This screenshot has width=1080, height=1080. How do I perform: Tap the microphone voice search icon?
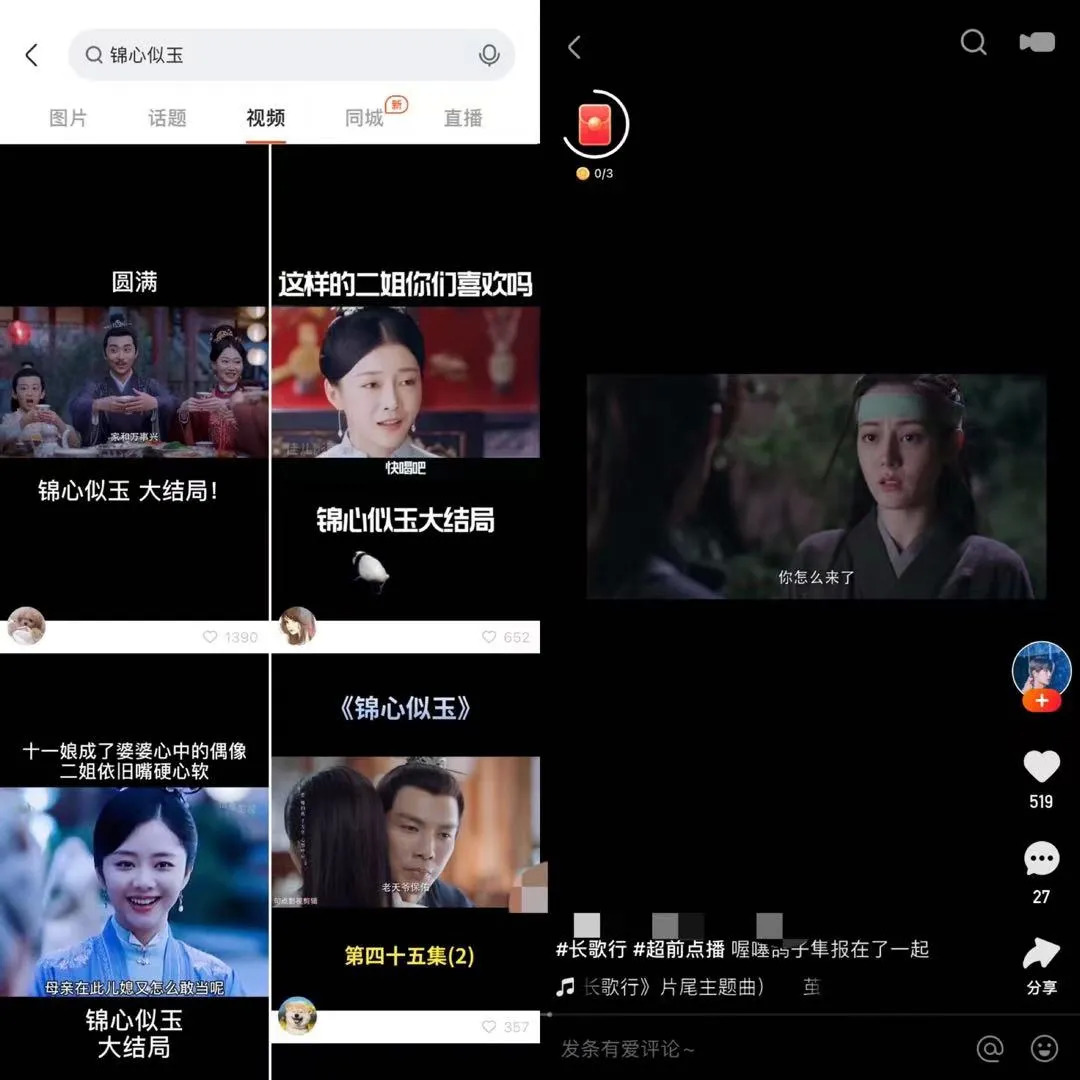coord(489,55)
